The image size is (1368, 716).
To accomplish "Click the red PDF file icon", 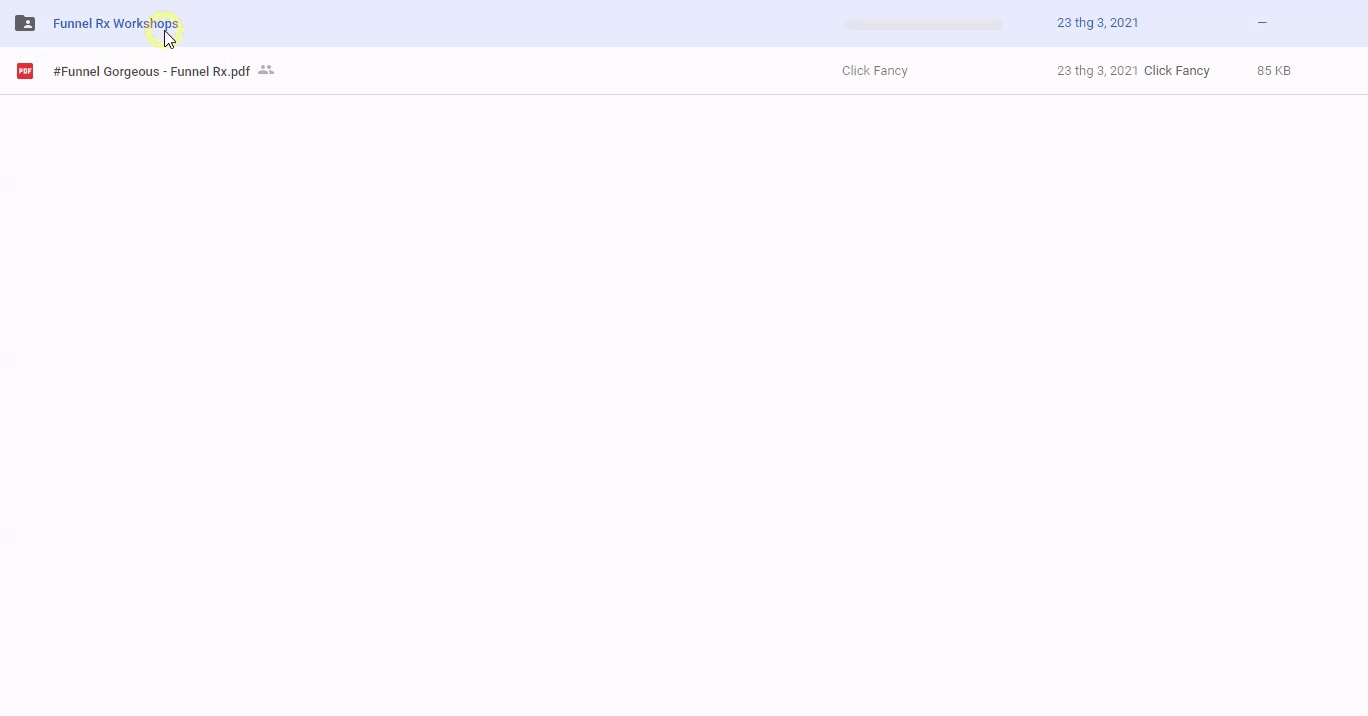I will pos(25,71).
